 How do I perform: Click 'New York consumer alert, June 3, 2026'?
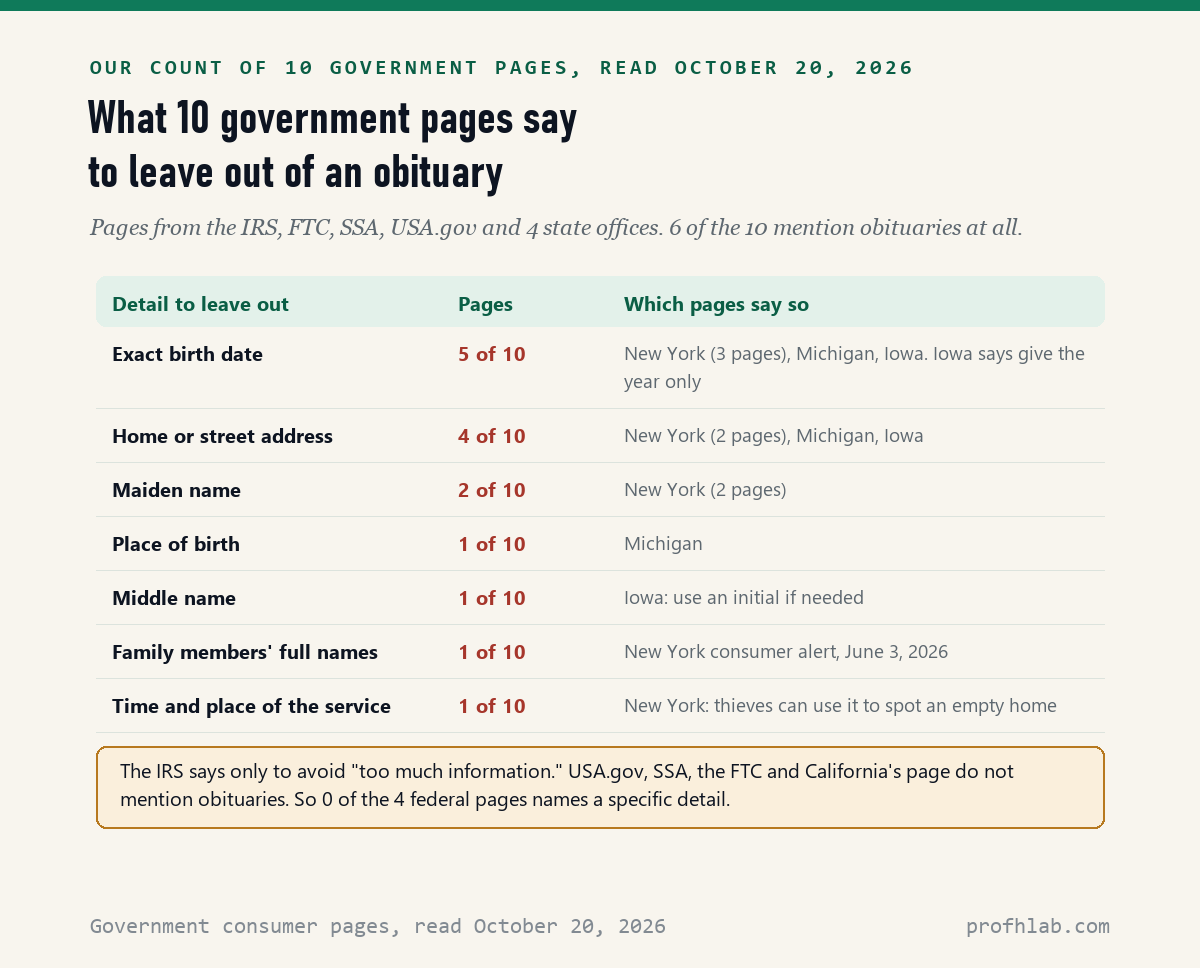(x=786, y=652)
